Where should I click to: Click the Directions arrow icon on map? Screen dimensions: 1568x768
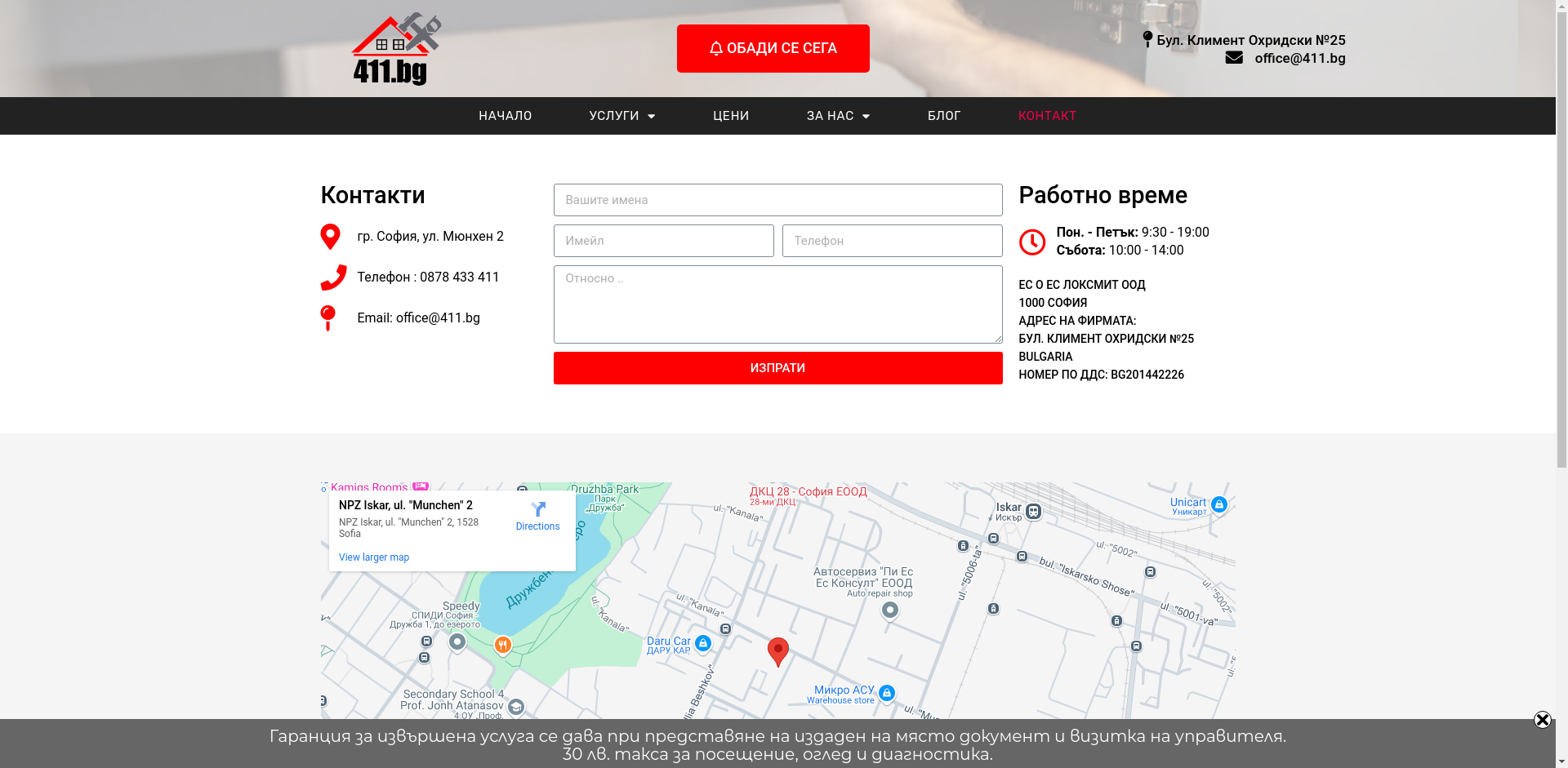tap(537, 510)
